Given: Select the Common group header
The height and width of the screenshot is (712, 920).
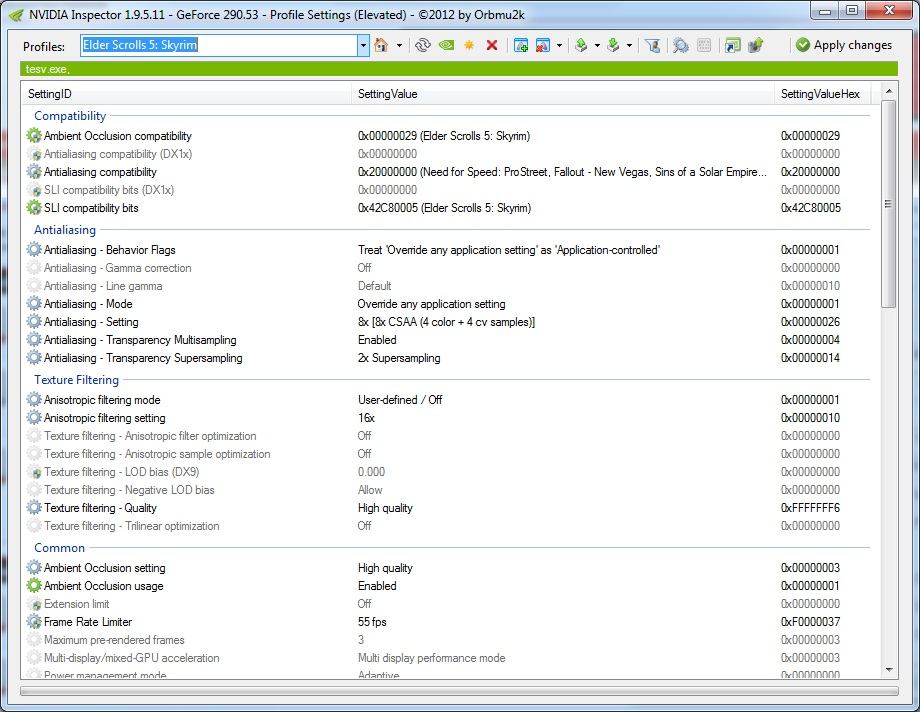Looking at the screenshot, I should pyautogui.click(x=59, y=548).
